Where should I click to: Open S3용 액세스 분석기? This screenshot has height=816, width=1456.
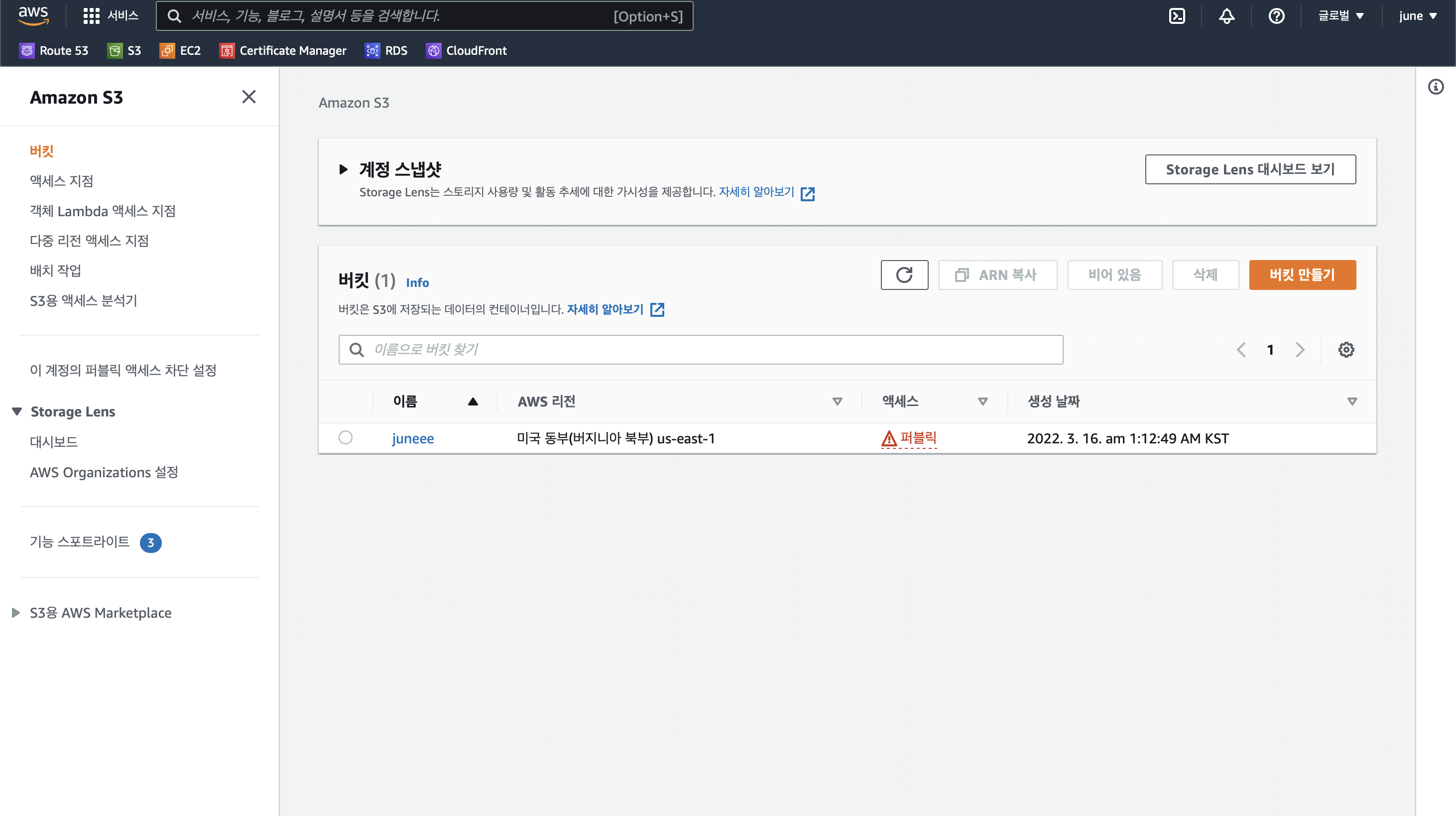click(x=83, y=300)
